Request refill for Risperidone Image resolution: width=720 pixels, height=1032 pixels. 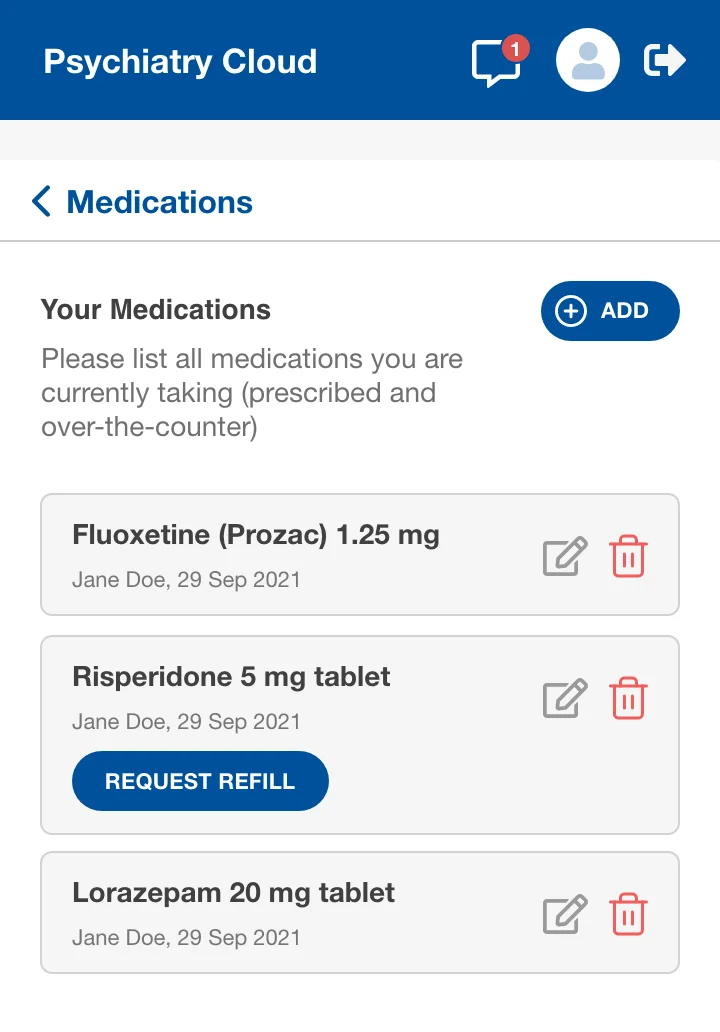point(200,781)
